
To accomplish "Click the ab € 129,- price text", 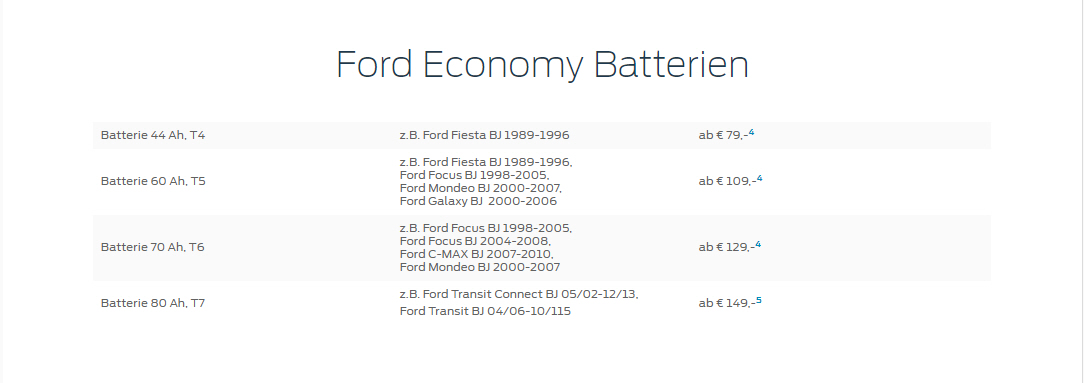I will [x=727, y=247].
